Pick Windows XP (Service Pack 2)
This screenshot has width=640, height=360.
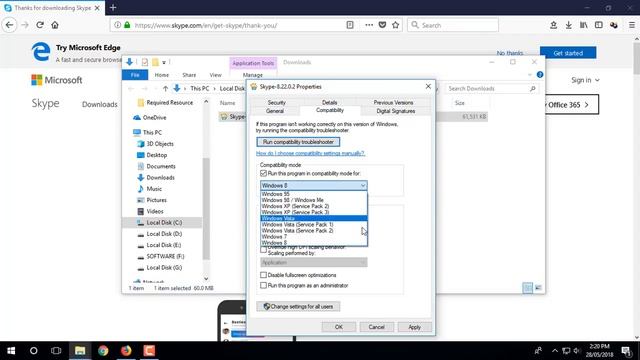[313, 206]
